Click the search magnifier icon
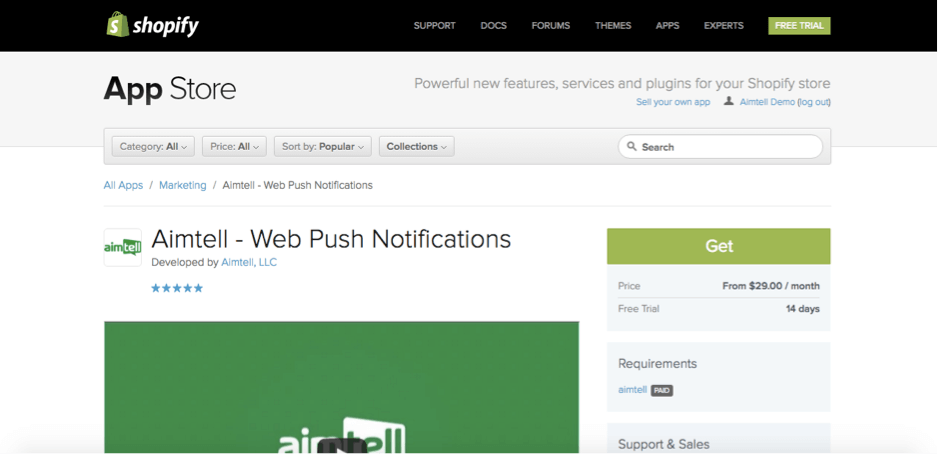This screenshot has width=938, height=454. click(x=632, y=146)
